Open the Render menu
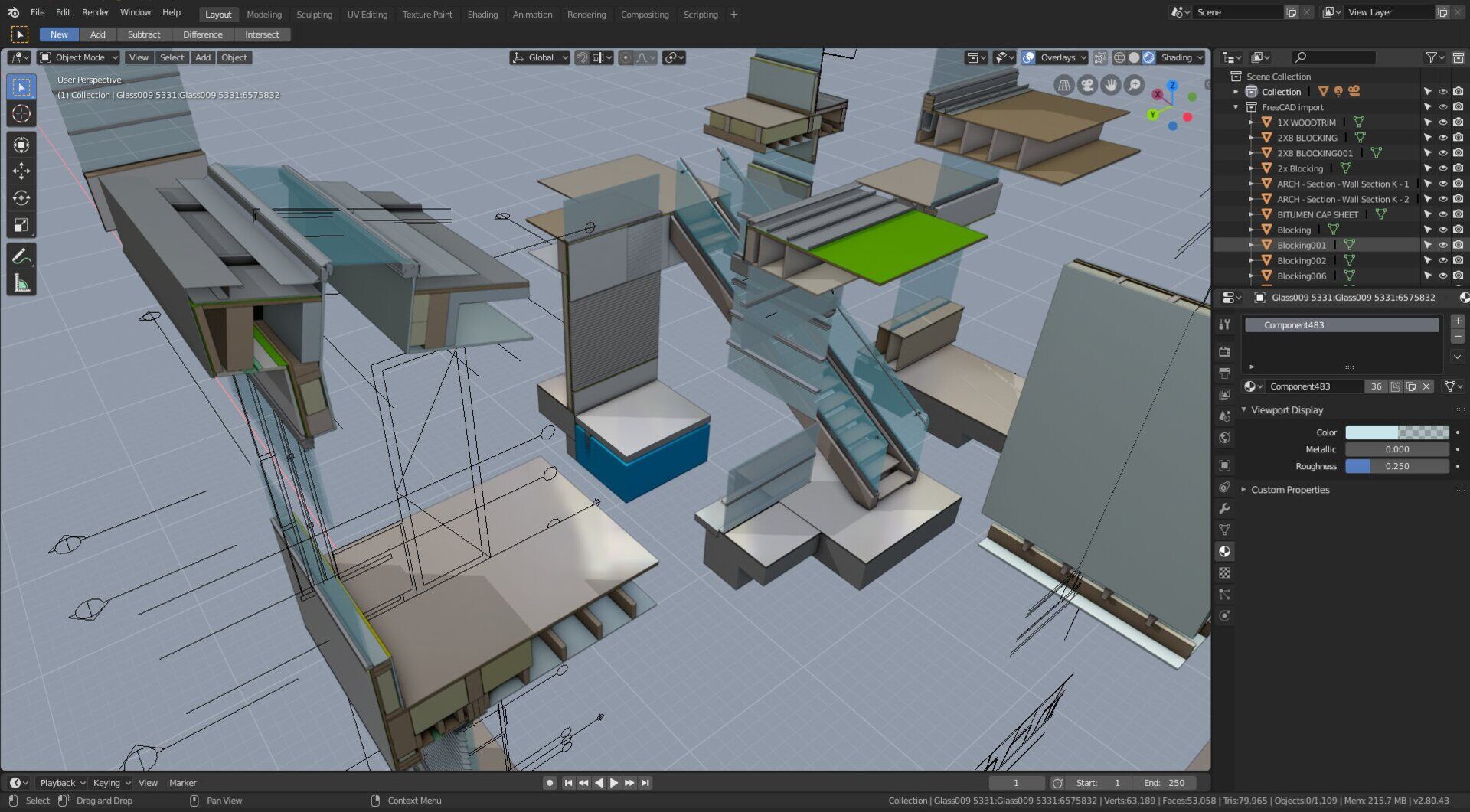 click(x=95, y=12)
